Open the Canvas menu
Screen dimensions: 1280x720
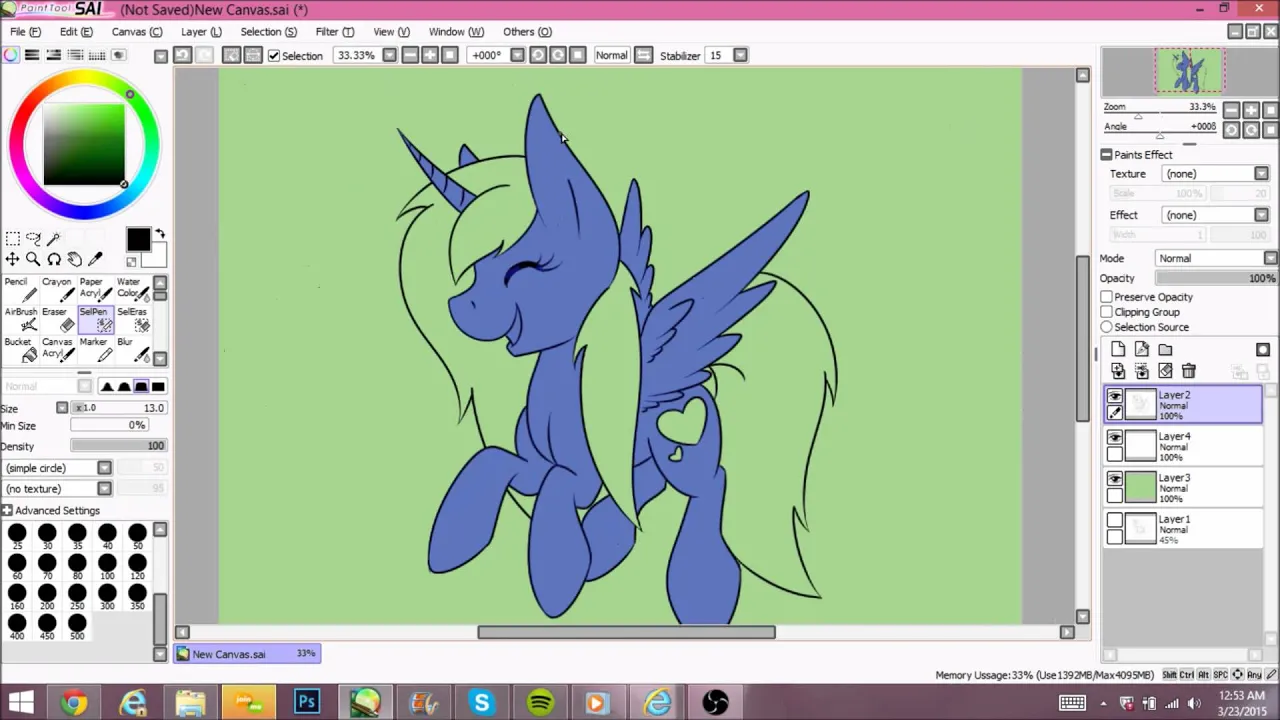137,32
